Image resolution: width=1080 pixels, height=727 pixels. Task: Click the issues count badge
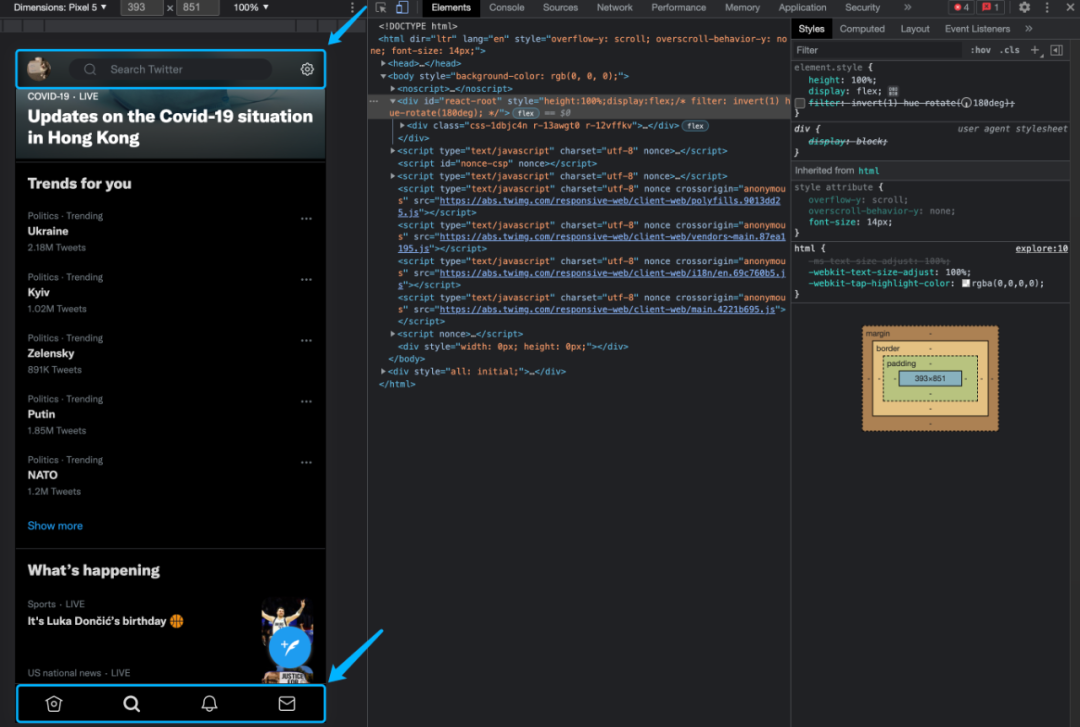(x=990, y=8)
